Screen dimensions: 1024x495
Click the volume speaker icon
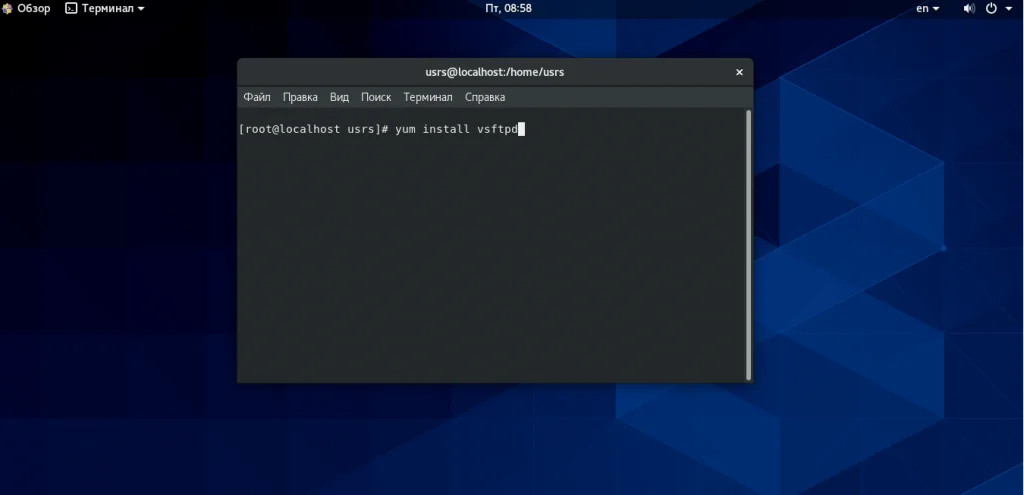click(x=969, y=8)
